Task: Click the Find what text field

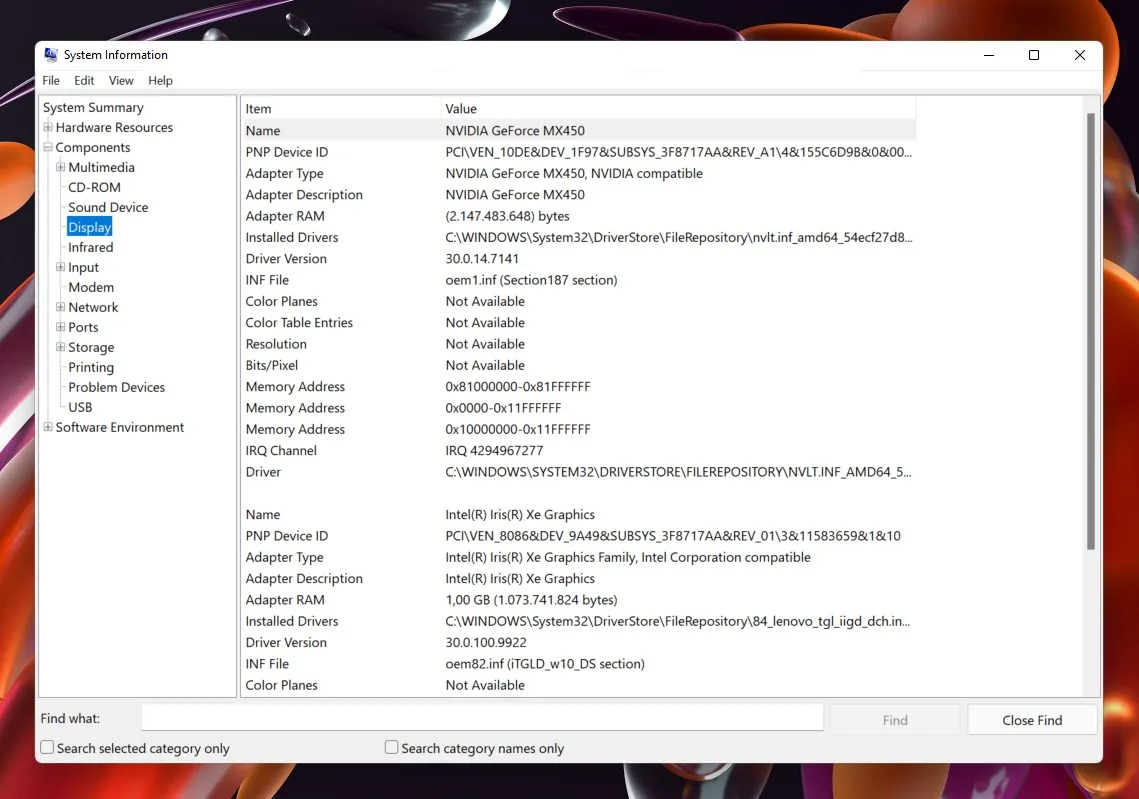Action: (x=482, y=718)
